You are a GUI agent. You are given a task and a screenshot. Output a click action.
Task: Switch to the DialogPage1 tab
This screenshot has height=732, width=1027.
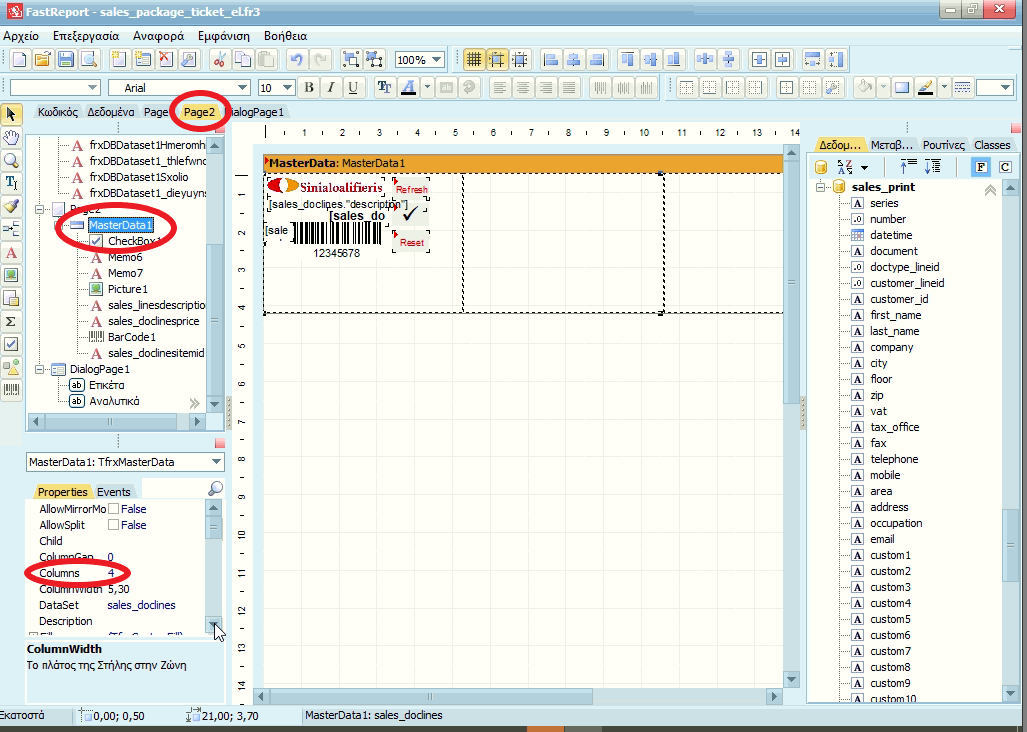[x=257, y=112]
